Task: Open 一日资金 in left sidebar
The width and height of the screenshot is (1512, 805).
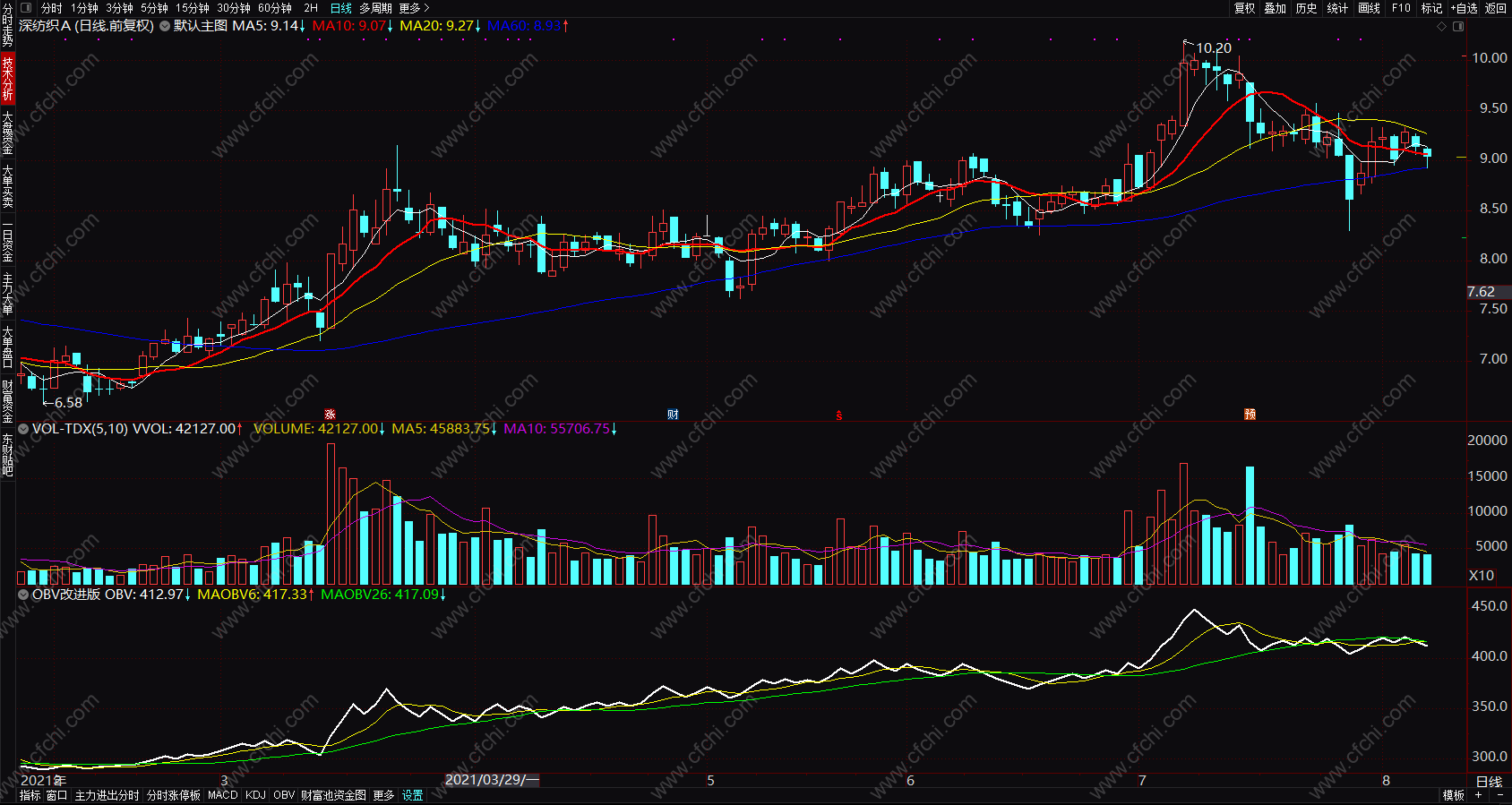Action: pyautogui.click(x=7, y=240)
